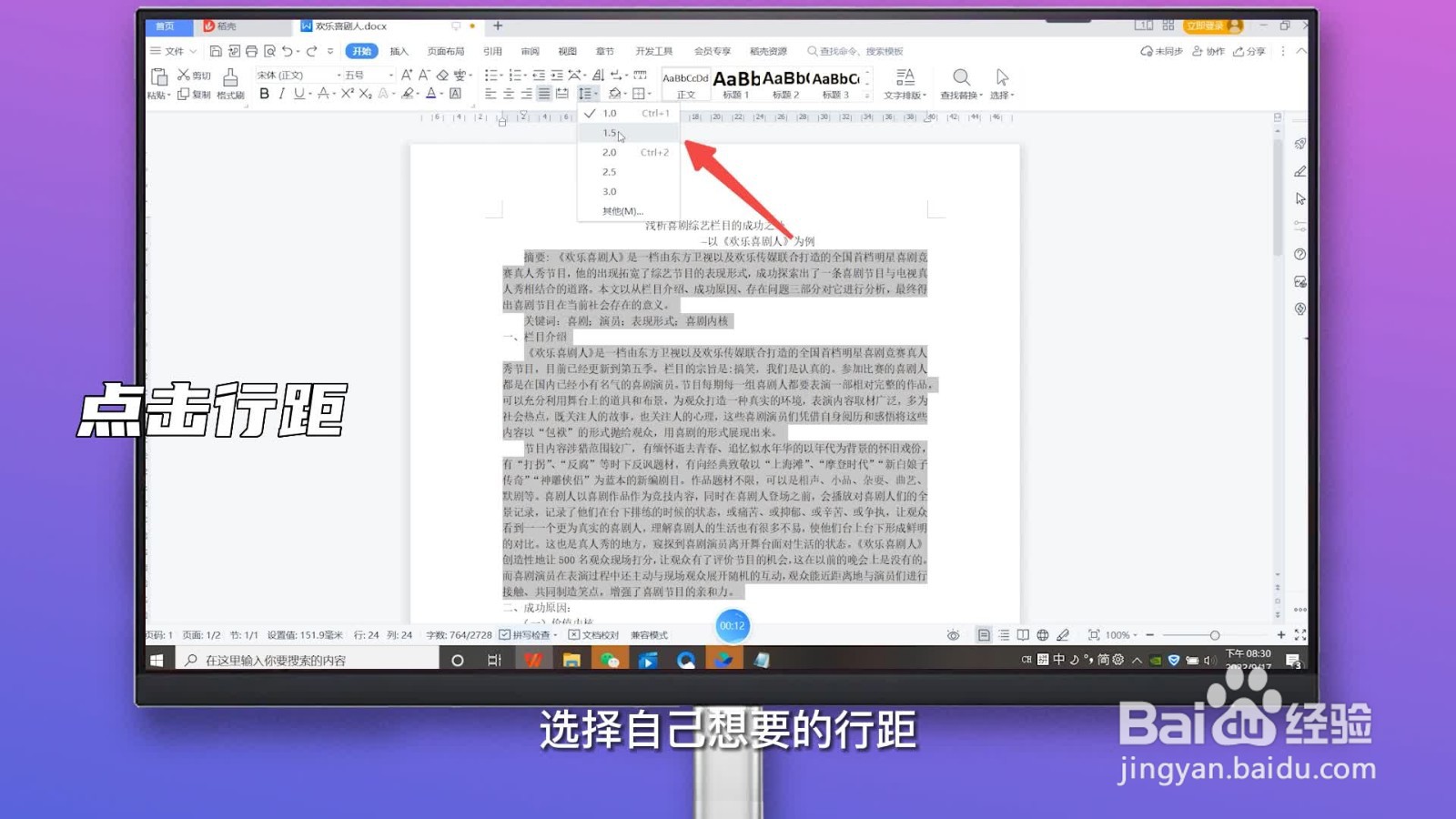
Task: Click the print icon in quick access bar
Action: pos(251,52)
